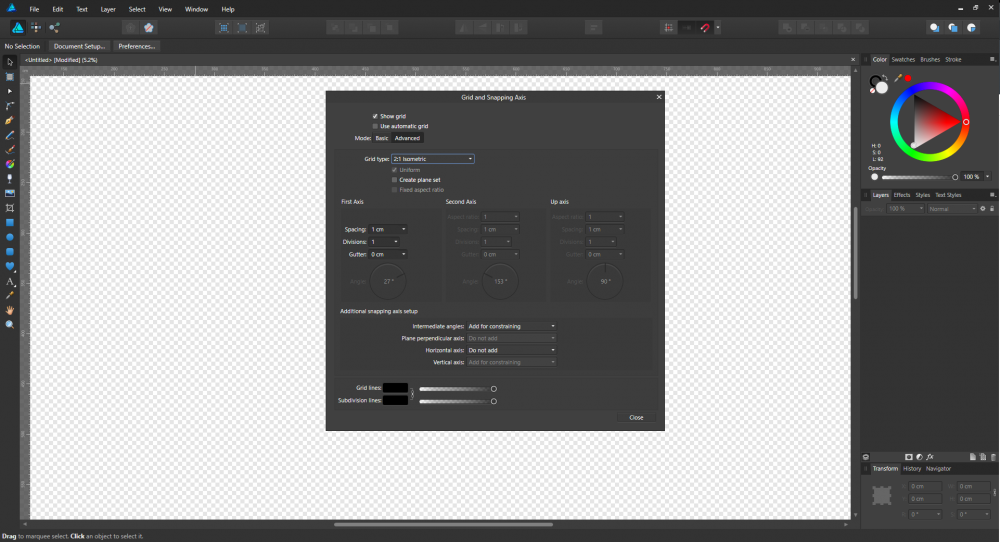Click the Close button in the dialog
This screenshot has width=1000, height=542.
pyautogui.click(x=636, y=417)
